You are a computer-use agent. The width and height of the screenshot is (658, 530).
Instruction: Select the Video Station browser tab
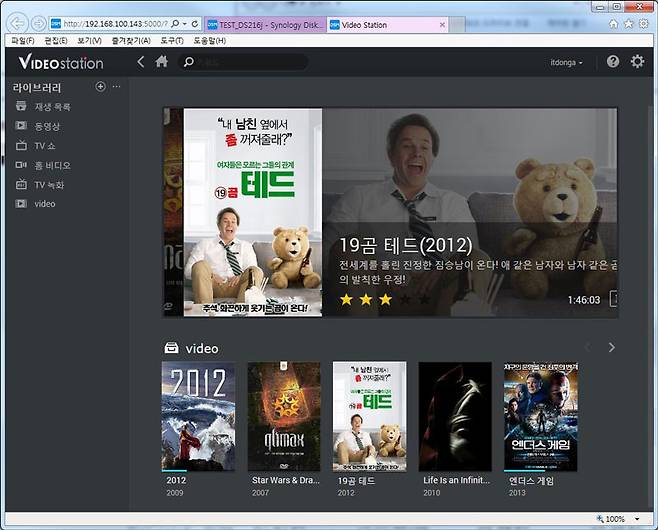point(384,25)
